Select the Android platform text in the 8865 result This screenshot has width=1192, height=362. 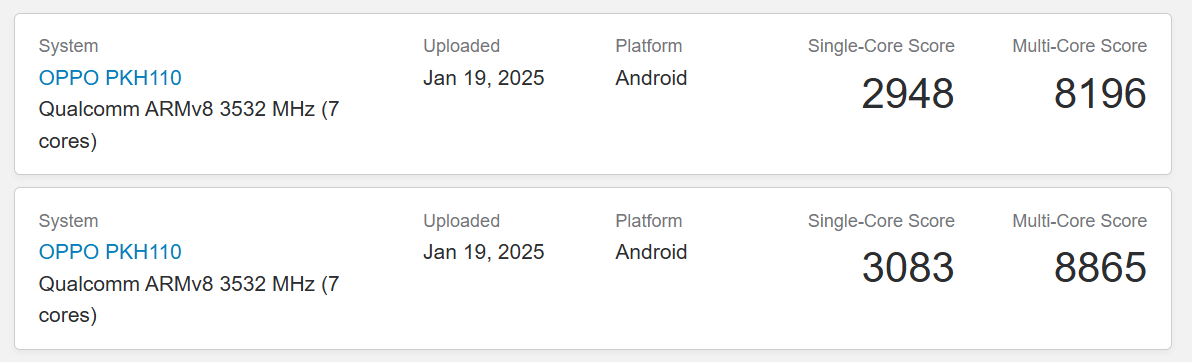click(651, 252)
